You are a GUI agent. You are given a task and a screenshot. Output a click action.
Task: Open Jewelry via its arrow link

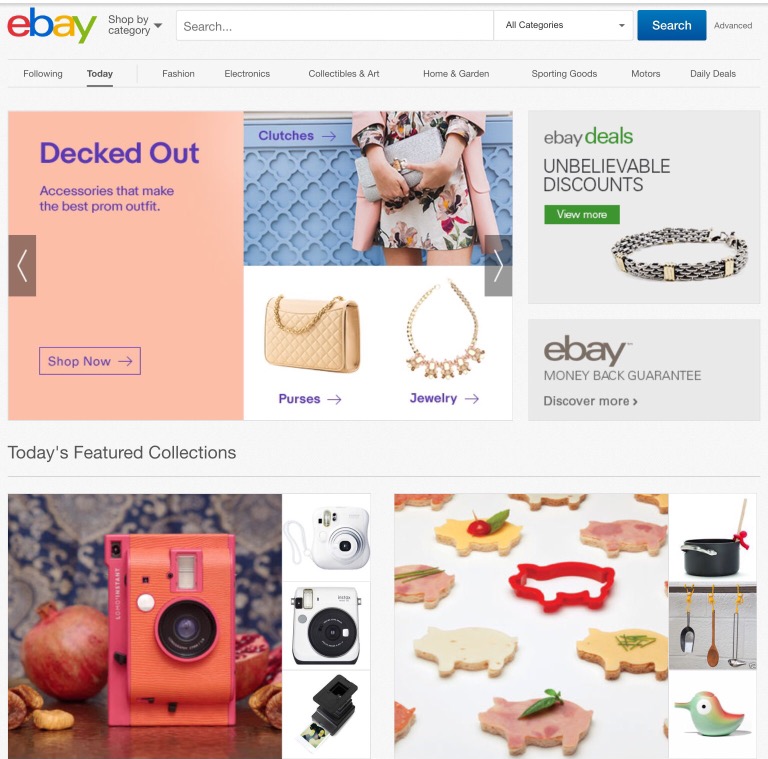(x=444, y=399)
